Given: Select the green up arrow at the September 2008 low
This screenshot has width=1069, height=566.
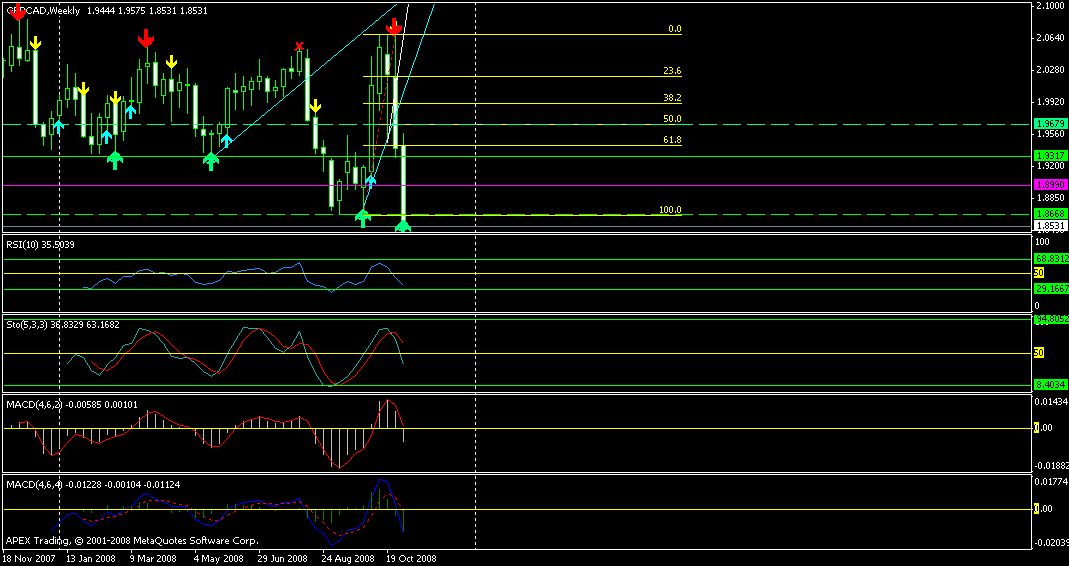Looking at the screenshot, I should (363, 216).
